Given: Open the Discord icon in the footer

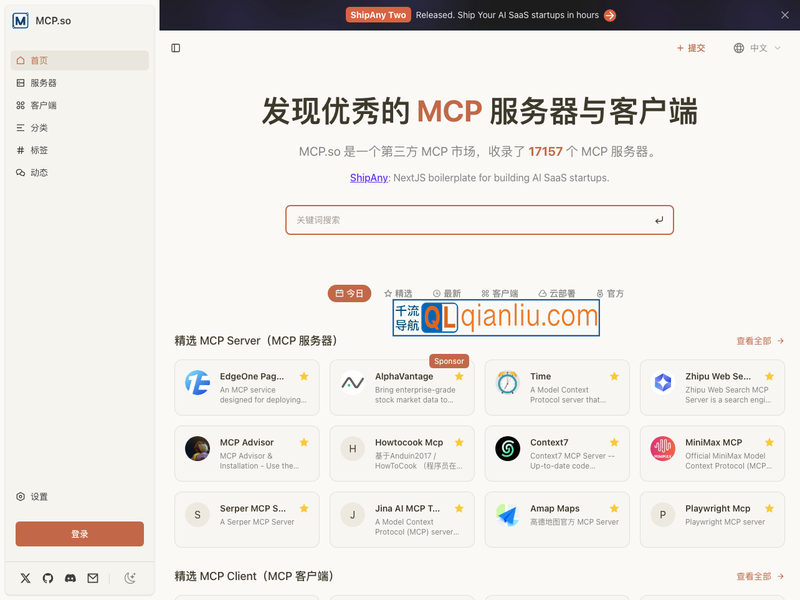Looking at the screenshot, I should 70,578.
